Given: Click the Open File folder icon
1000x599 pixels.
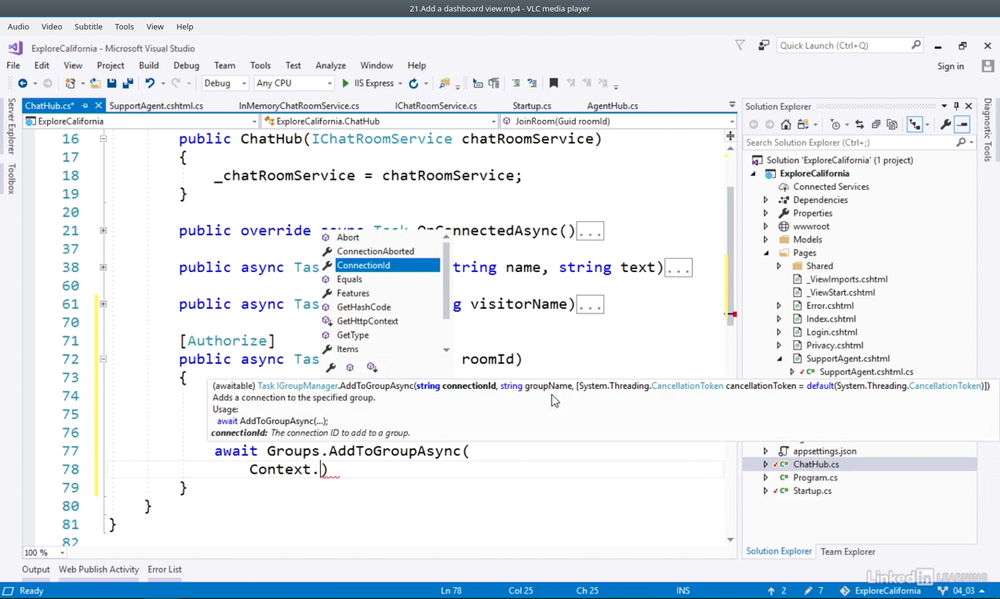Looking at the screenshot, I should click(x=95, y=84).
